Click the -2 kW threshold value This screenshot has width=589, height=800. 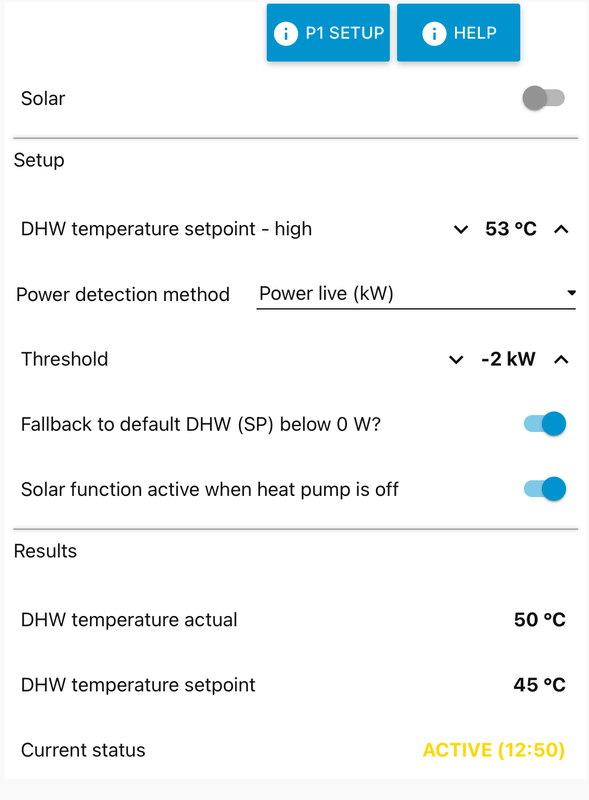click(x=508, y=359)
